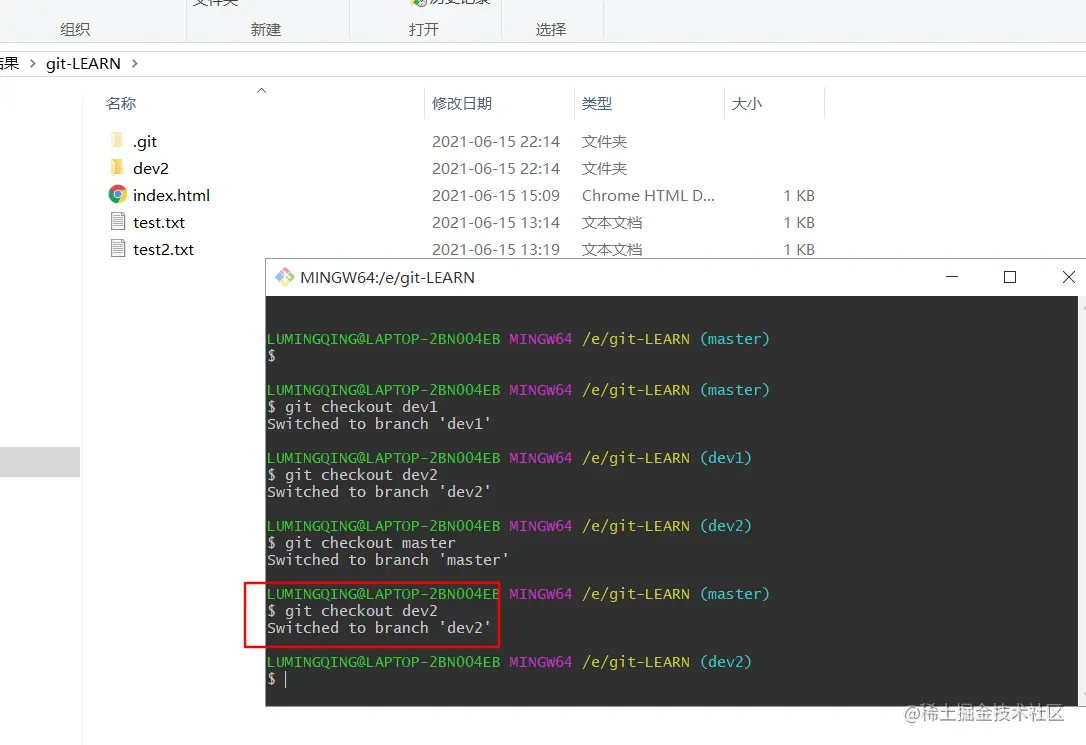
Task: Expand chevron after git-LEARN in breadcrumb
Action: 134,64
